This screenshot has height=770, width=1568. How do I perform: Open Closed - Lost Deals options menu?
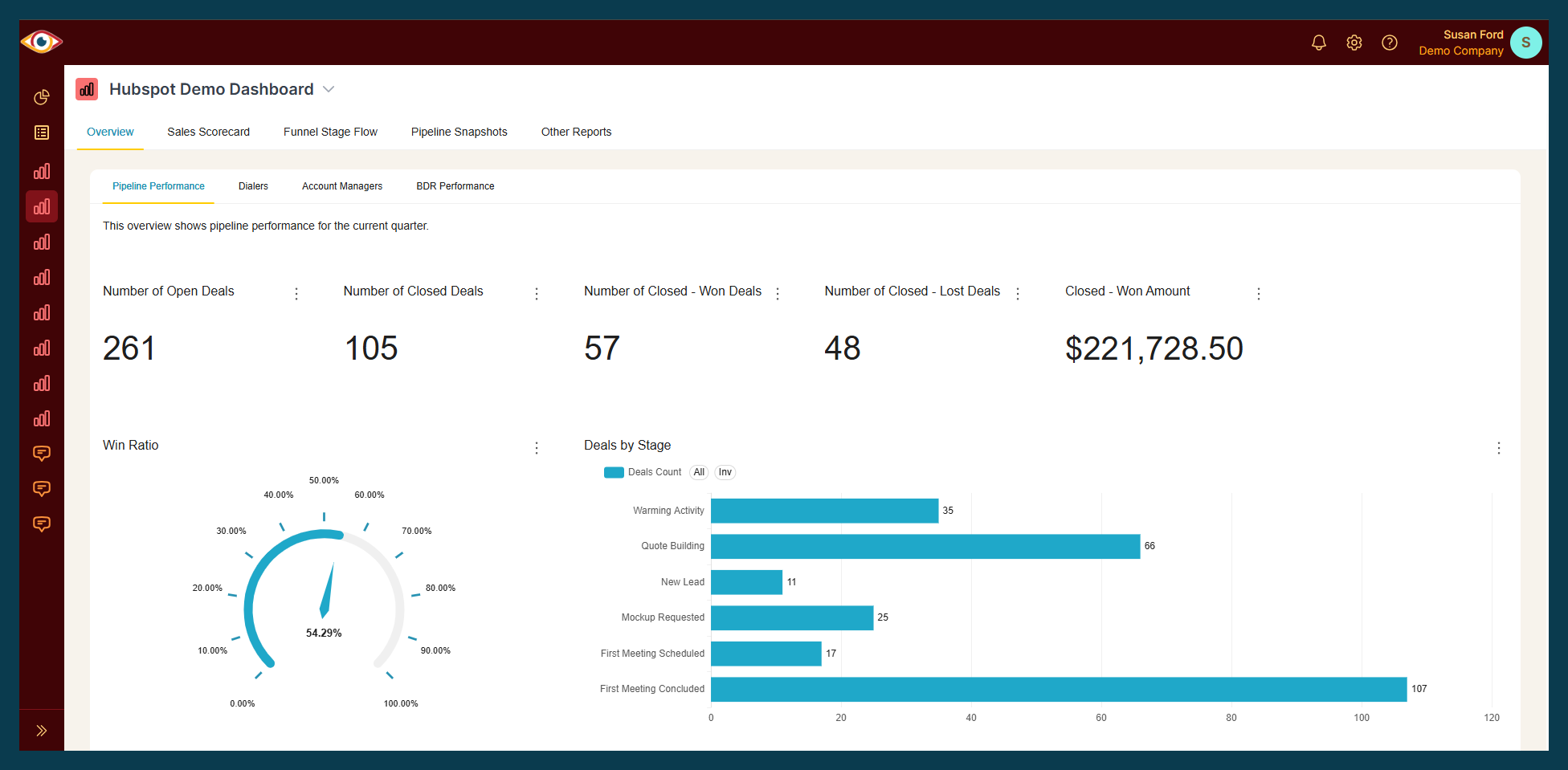pos(1018,294)
